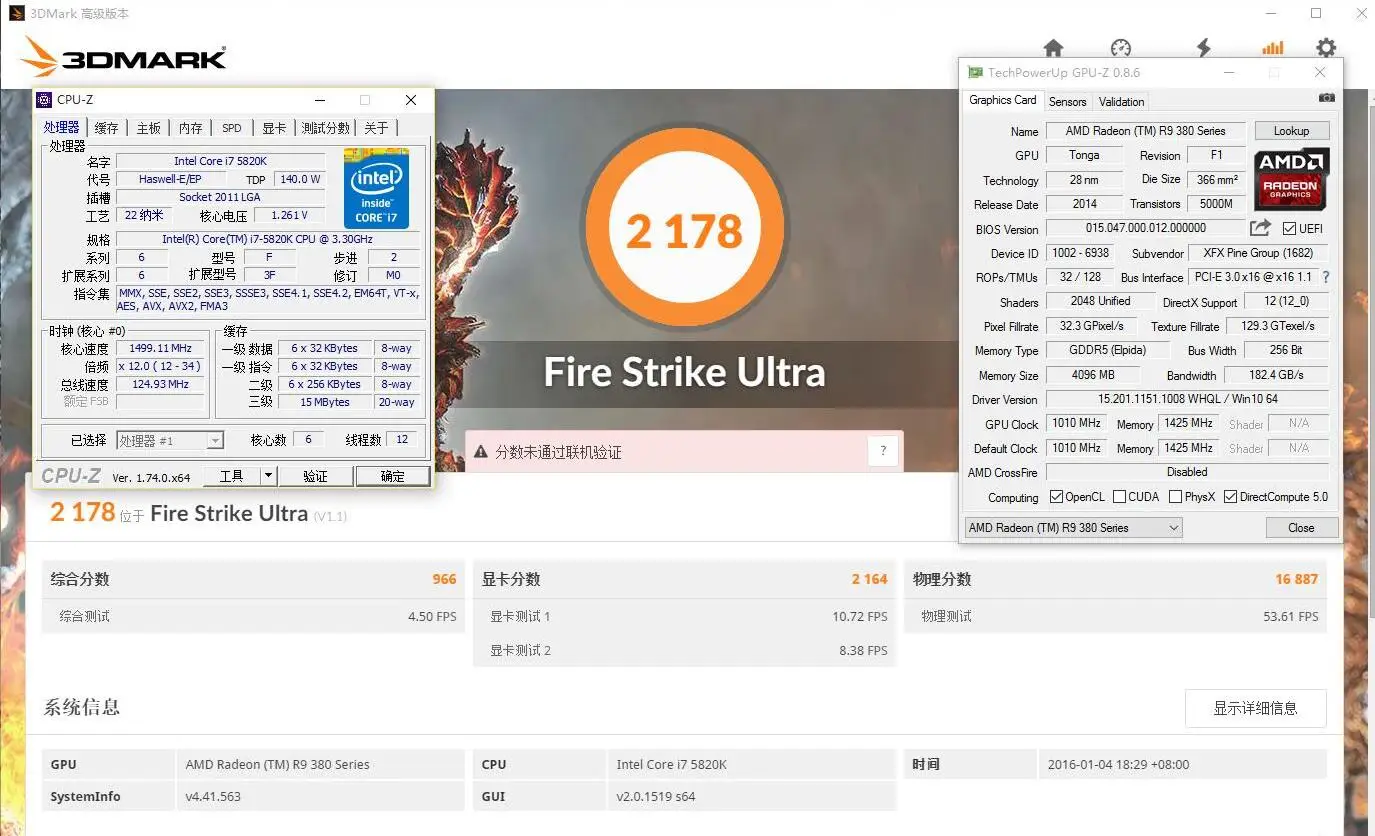Click the 验证 button in CPU-Z
1375x836 pixels.
(315, 476)
